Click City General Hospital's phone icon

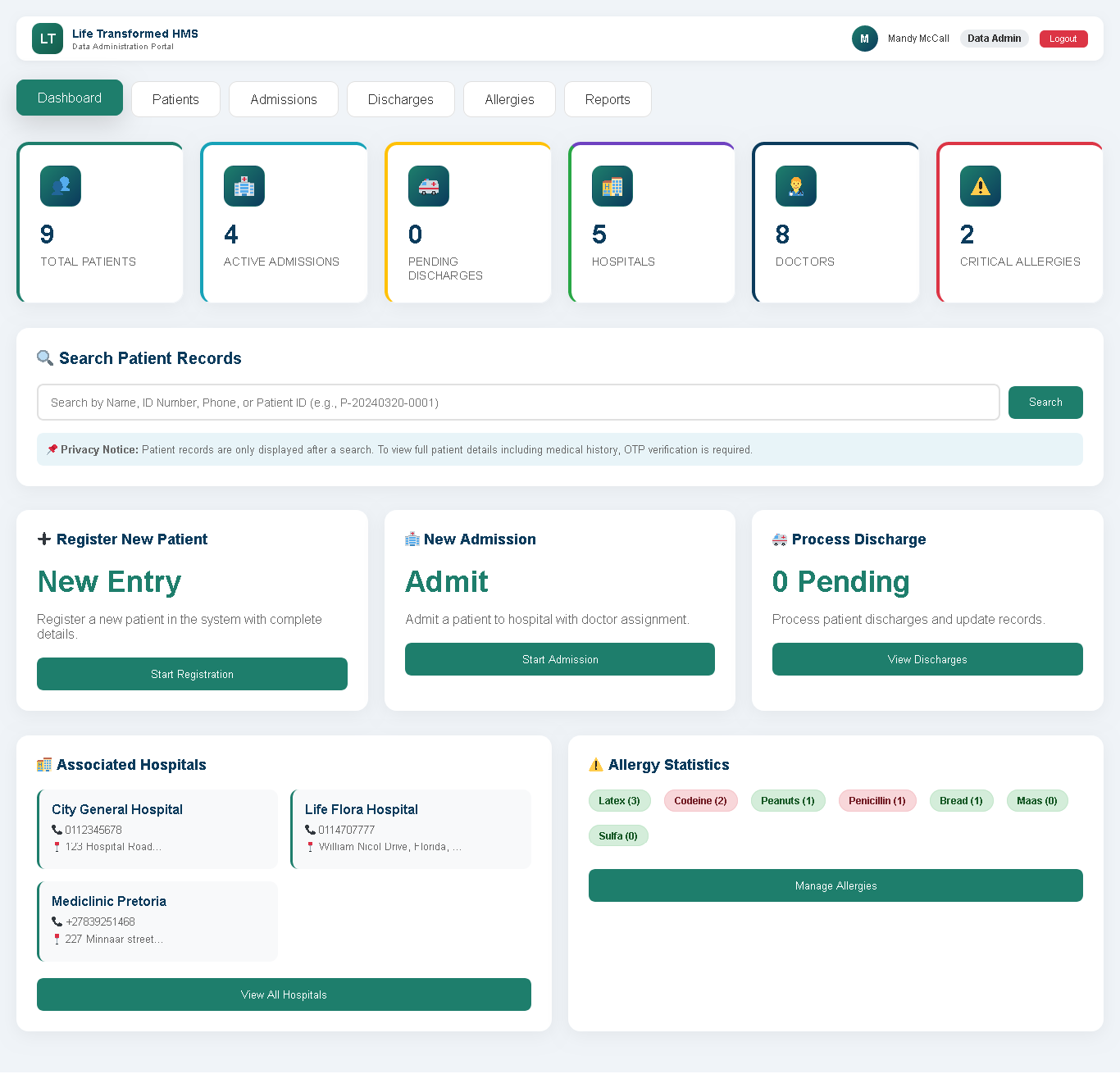coord(57,830)
